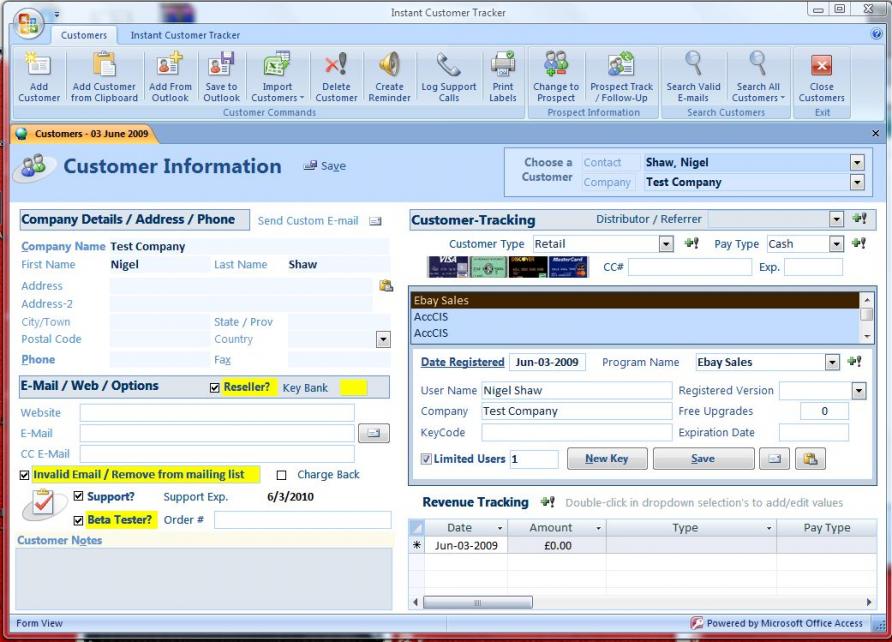The image size is (892, 642).
Task: Click the program list vertical scrollbar down arrow
Action: tap(867, 336)
